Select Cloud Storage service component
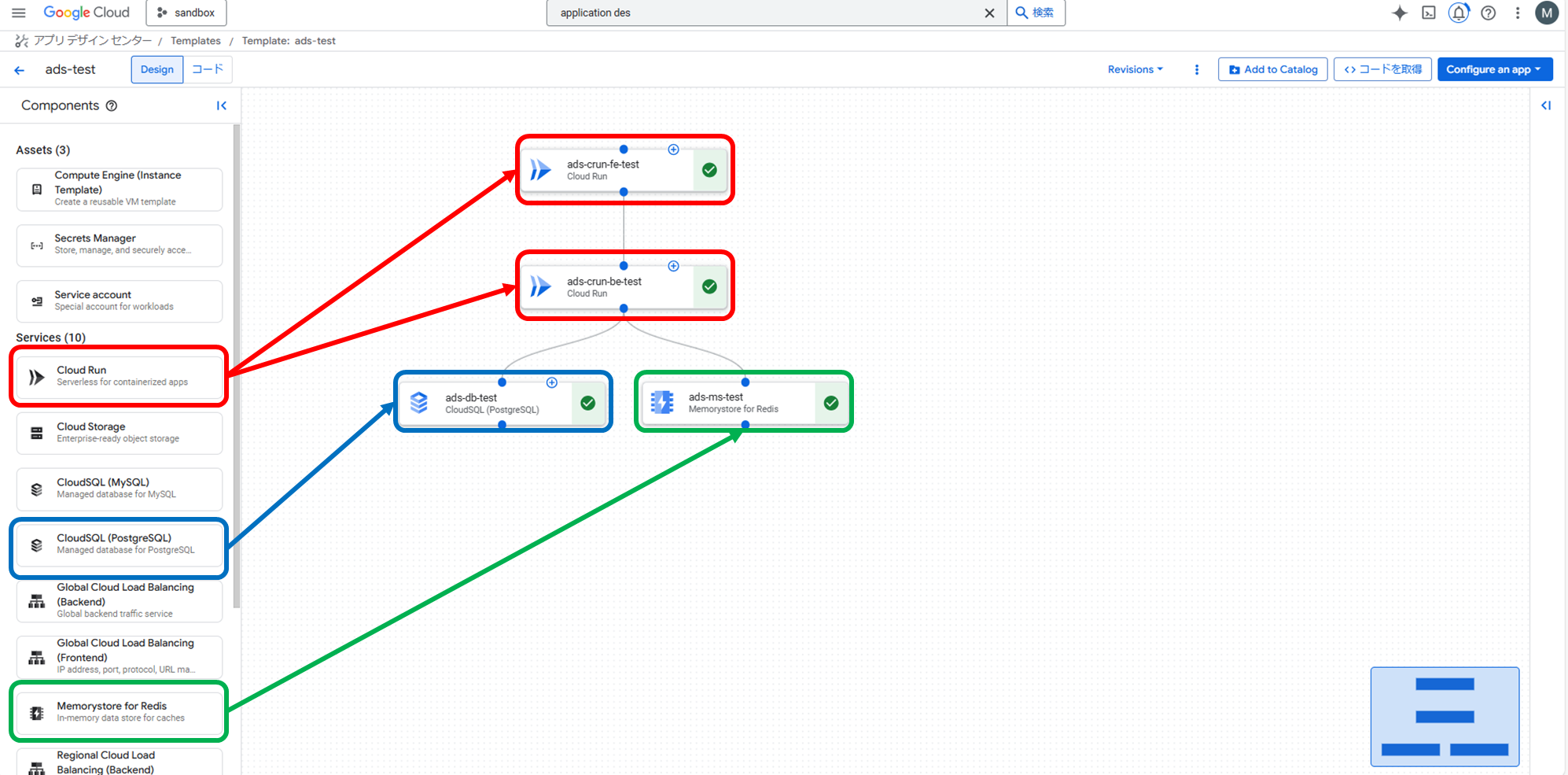 (120, 433)
